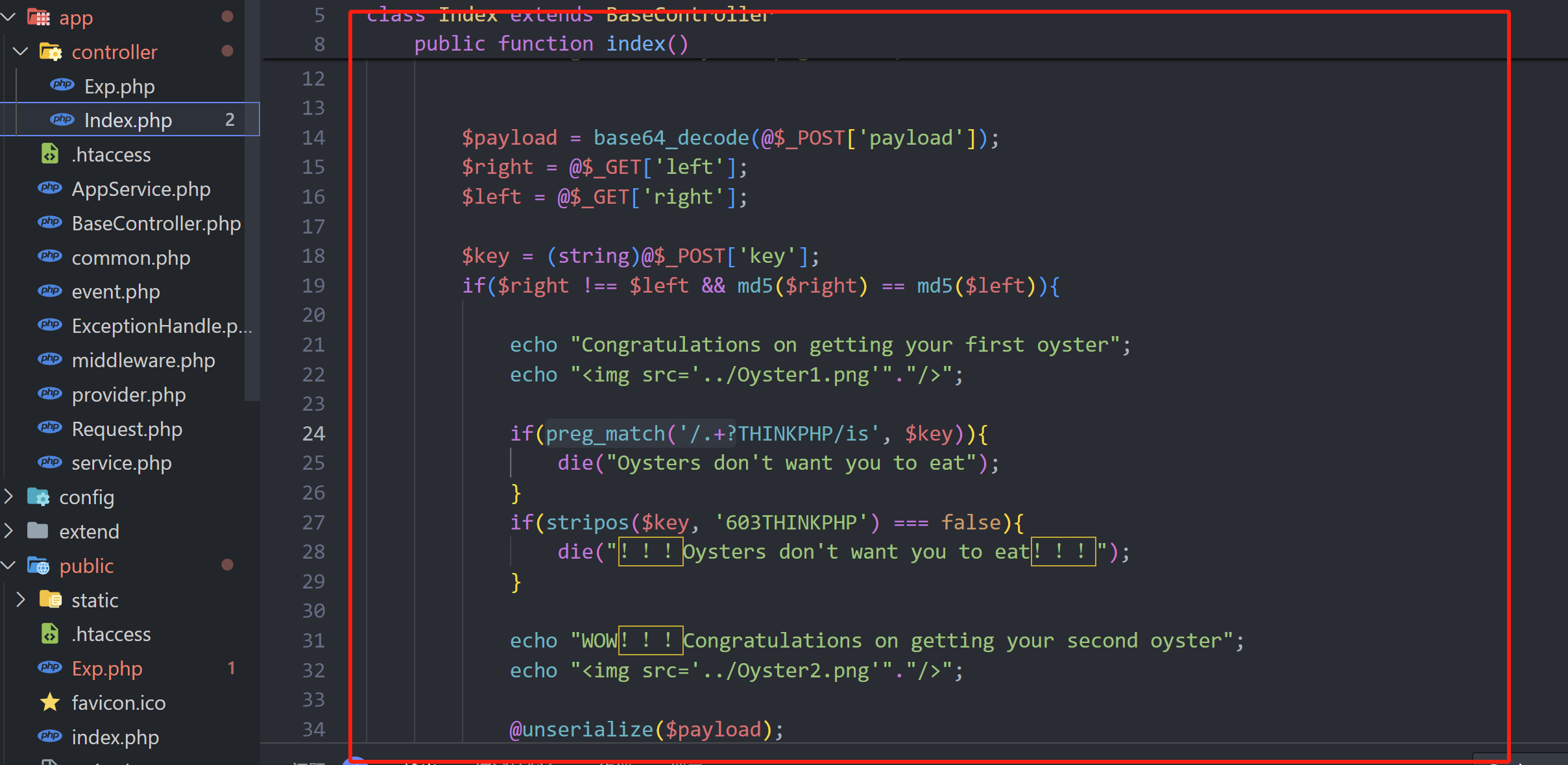Open favicon.ico file
The height and width of the screenshot is (765, 1568).
pyautogui.click(x=119, y=703)
